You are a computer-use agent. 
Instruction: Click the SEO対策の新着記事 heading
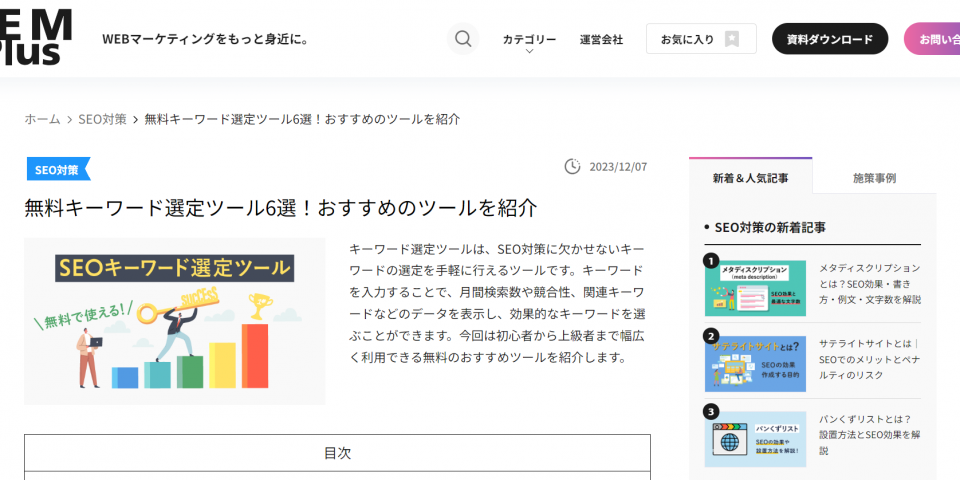(x=770, y=227)
